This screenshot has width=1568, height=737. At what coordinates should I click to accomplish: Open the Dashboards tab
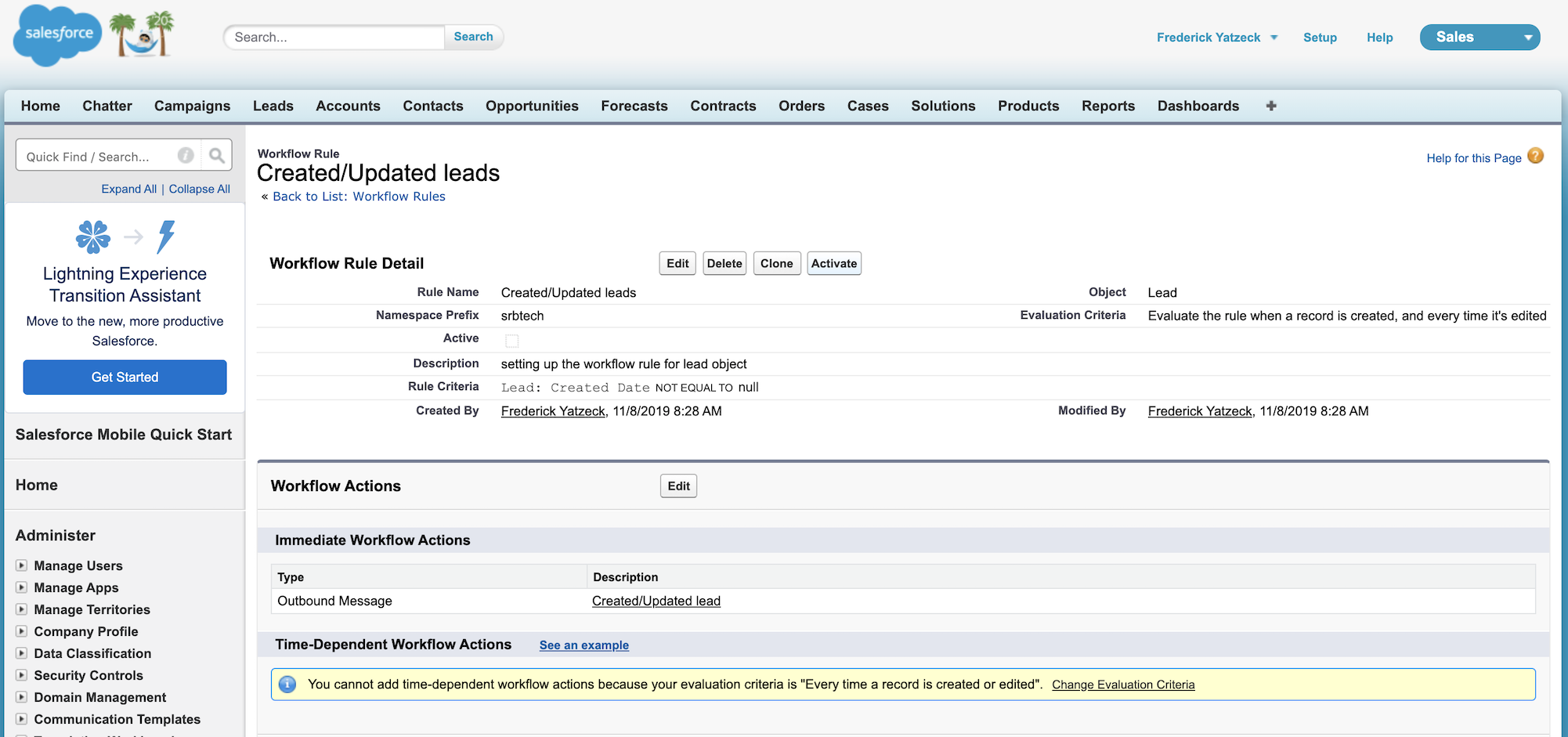1198,106
